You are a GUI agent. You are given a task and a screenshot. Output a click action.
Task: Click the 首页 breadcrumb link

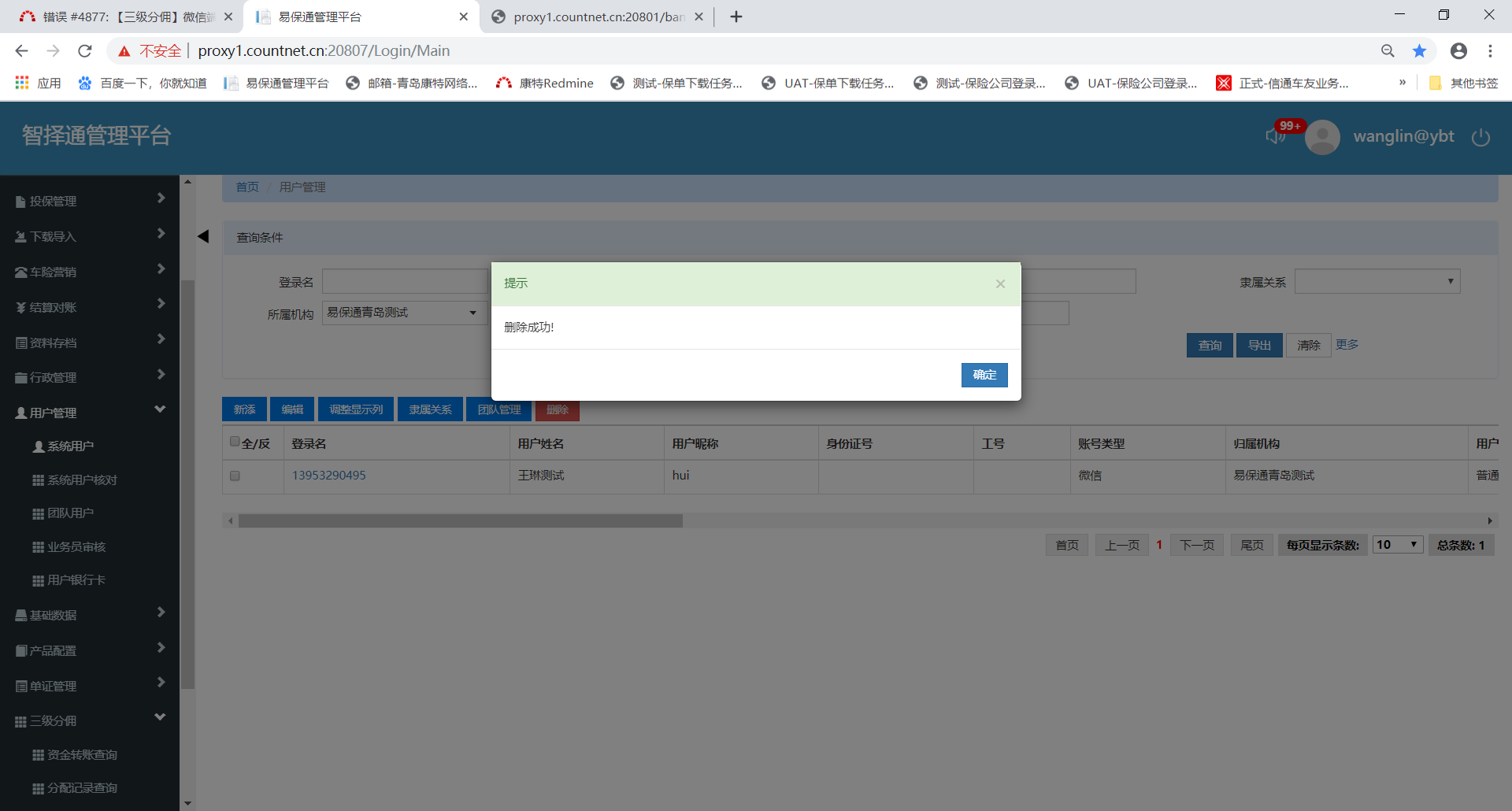(x=247, y=187)
